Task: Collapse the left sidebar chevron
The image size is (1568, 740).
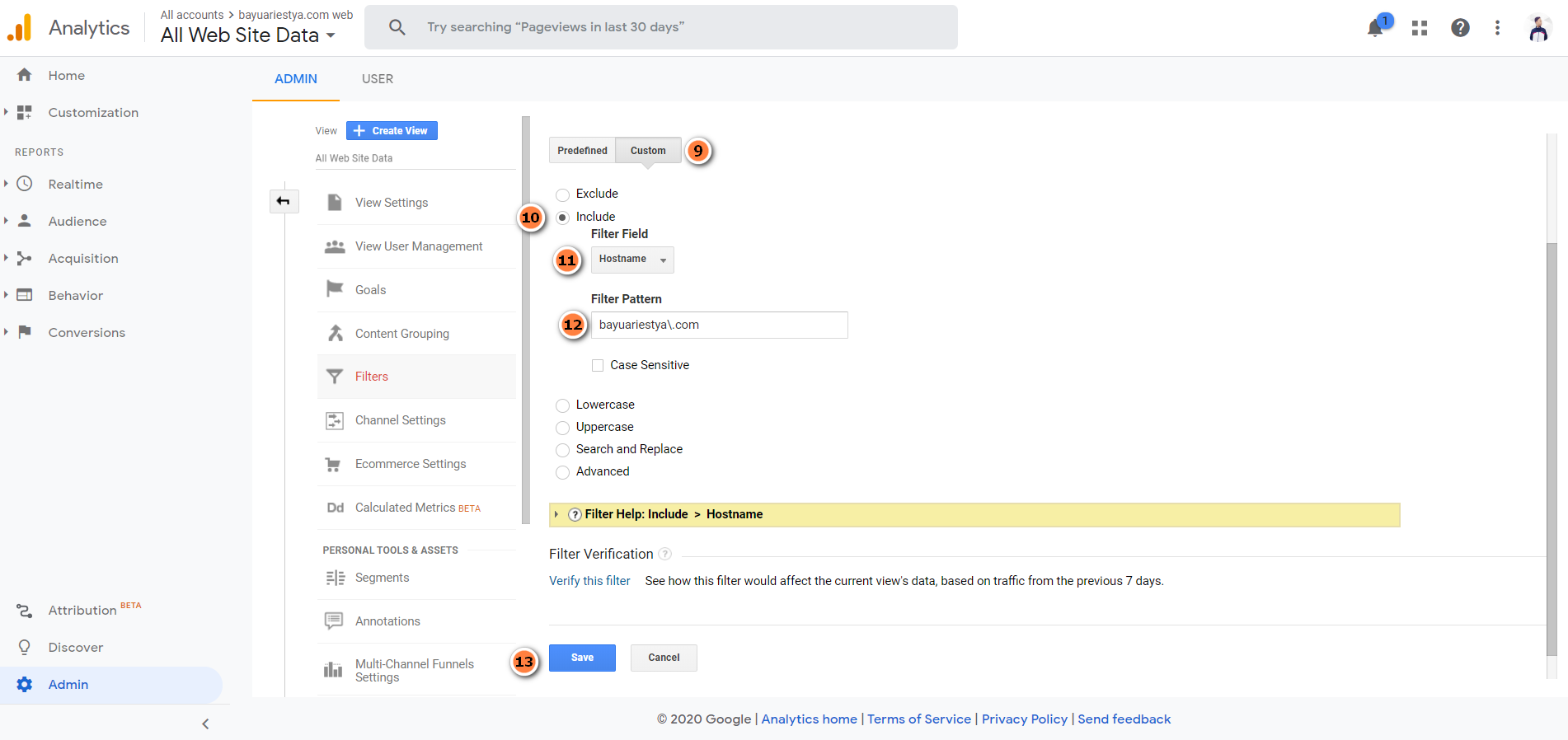Action: coord(205,724)
